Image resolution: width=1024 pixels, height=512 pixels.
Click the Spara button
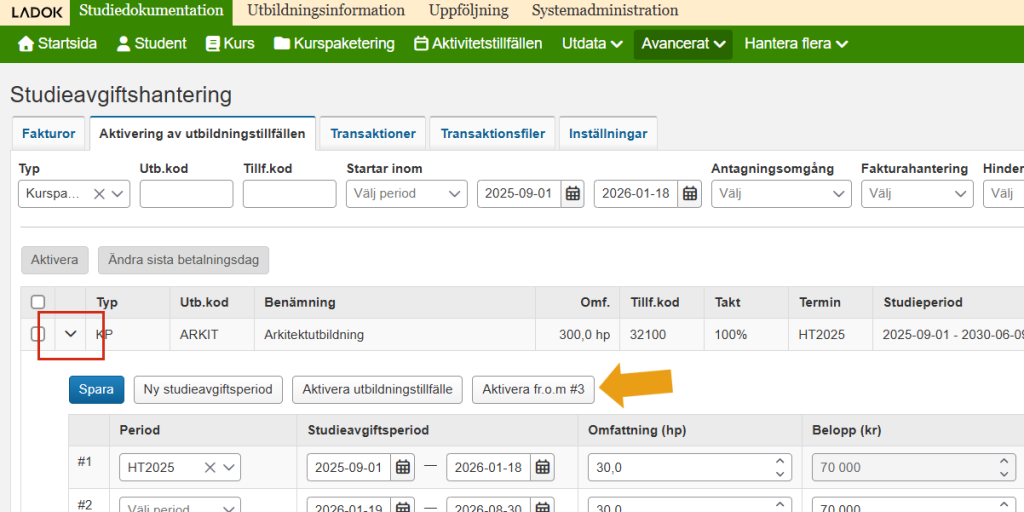97,390
